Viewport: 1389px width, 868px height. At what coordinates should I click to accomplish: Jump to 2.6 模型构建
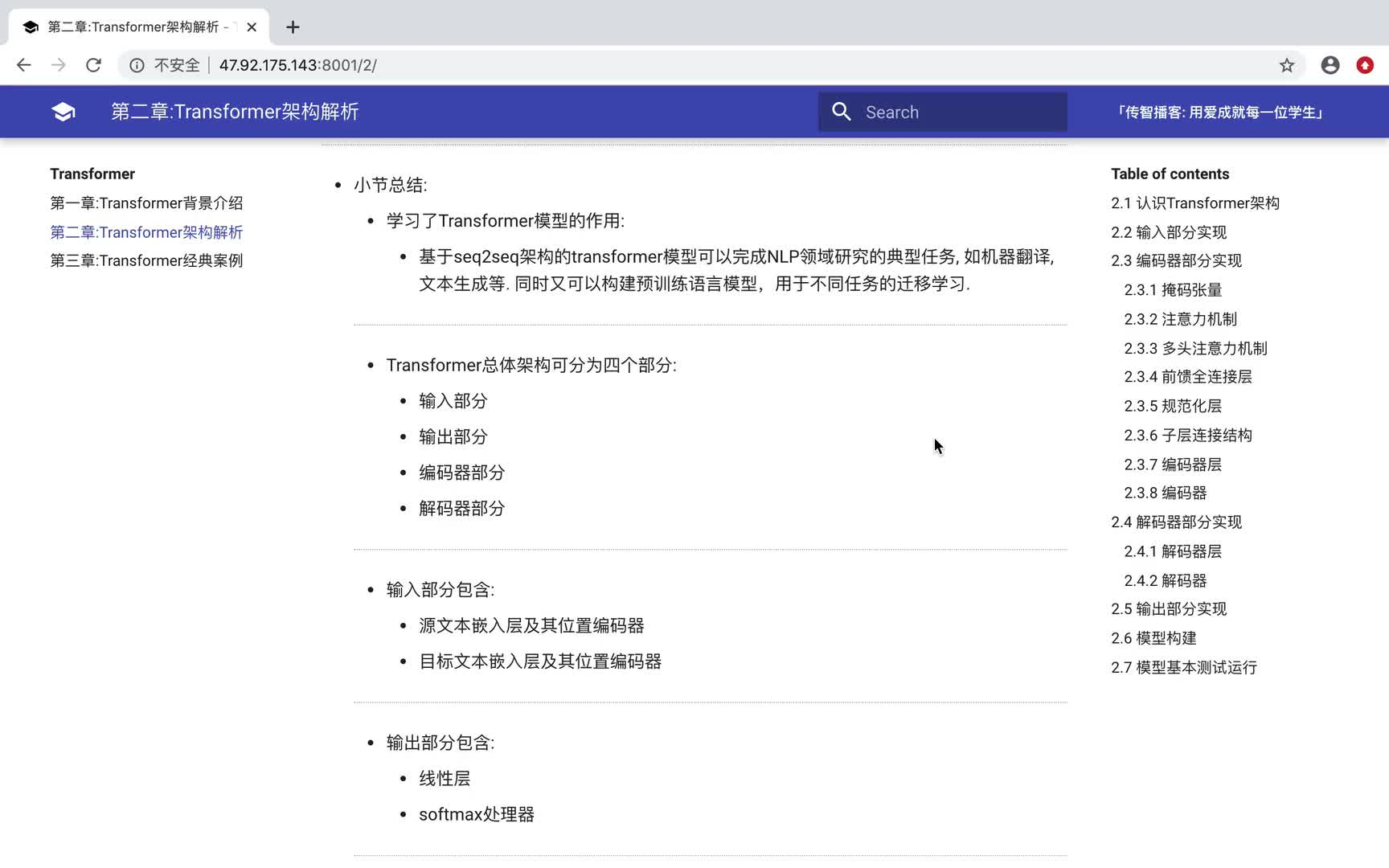click(1153, 638)
